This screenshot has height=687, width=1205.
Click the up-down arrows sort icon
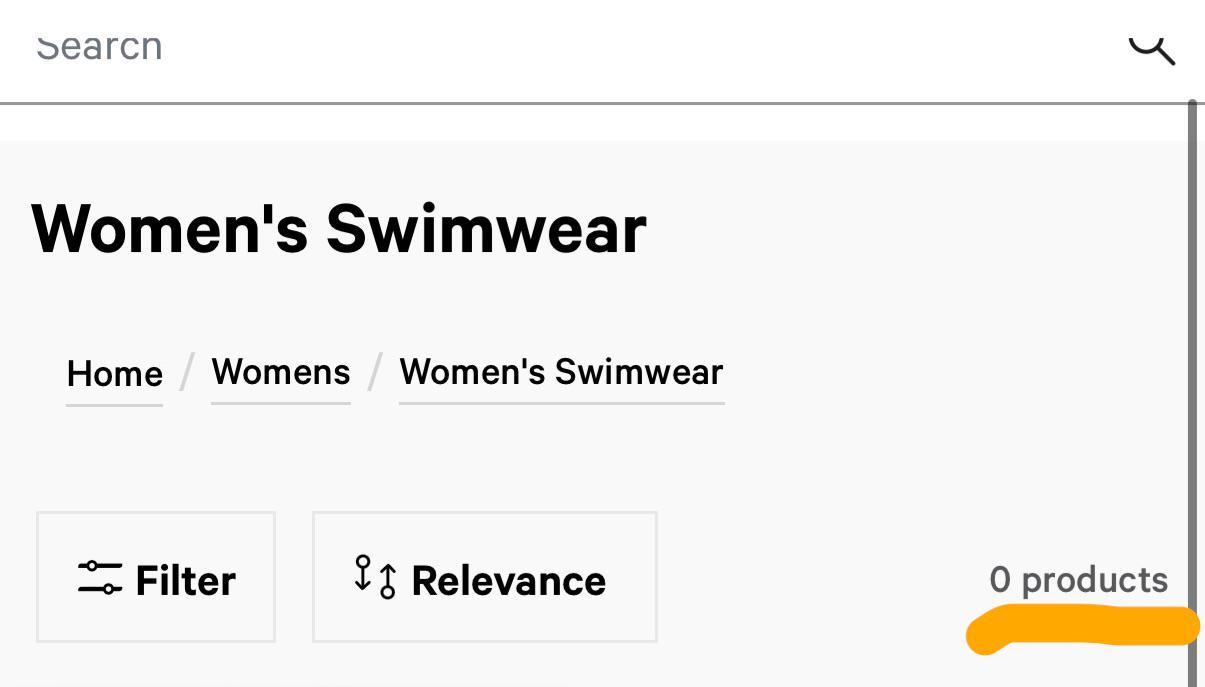pos(376,577)
